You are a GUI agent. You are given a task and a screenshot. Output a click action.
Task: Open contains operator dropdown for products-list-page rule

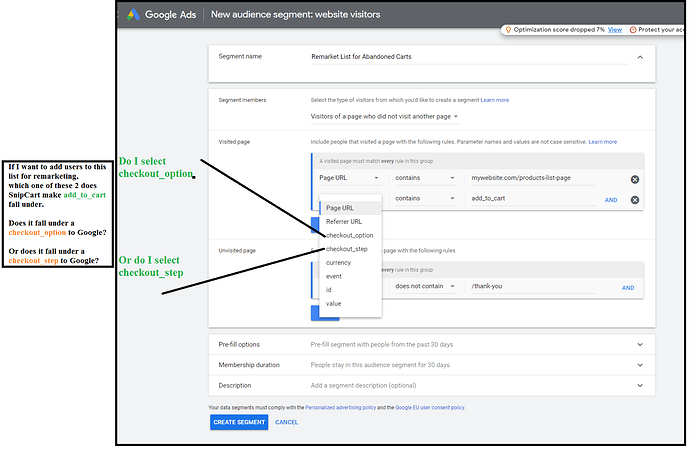tap(425, 178)
